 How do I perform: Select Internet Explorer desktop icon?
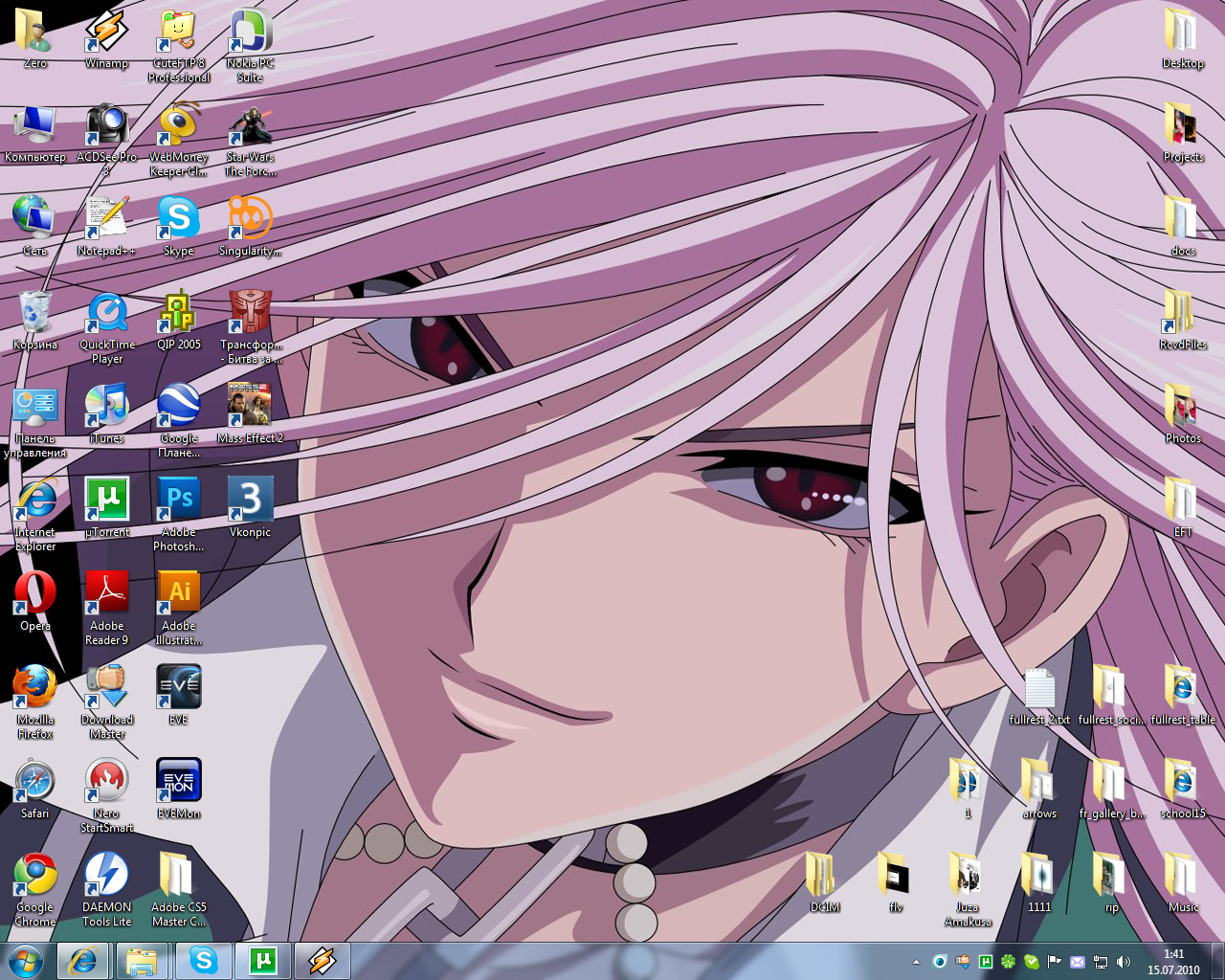34,515
